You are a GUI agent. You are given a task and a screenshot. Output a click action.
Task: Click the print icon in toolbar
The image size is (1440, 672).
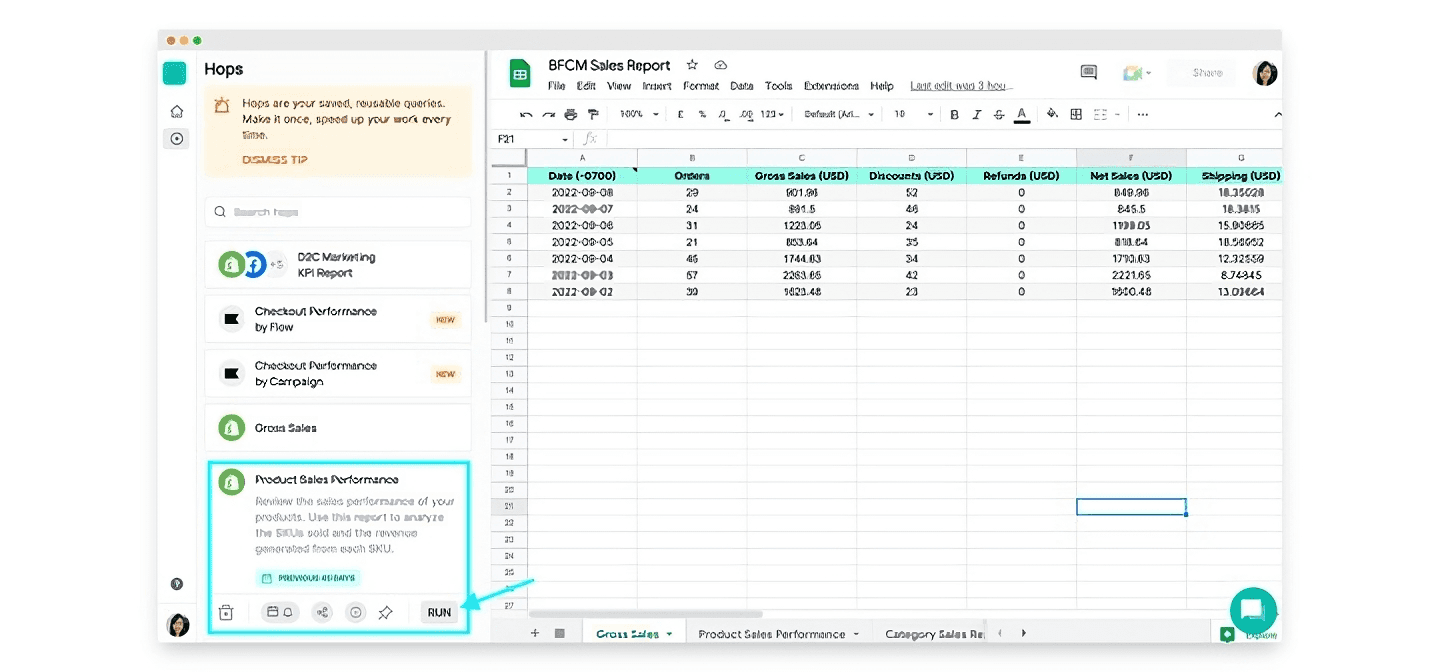tap(571, 115)
